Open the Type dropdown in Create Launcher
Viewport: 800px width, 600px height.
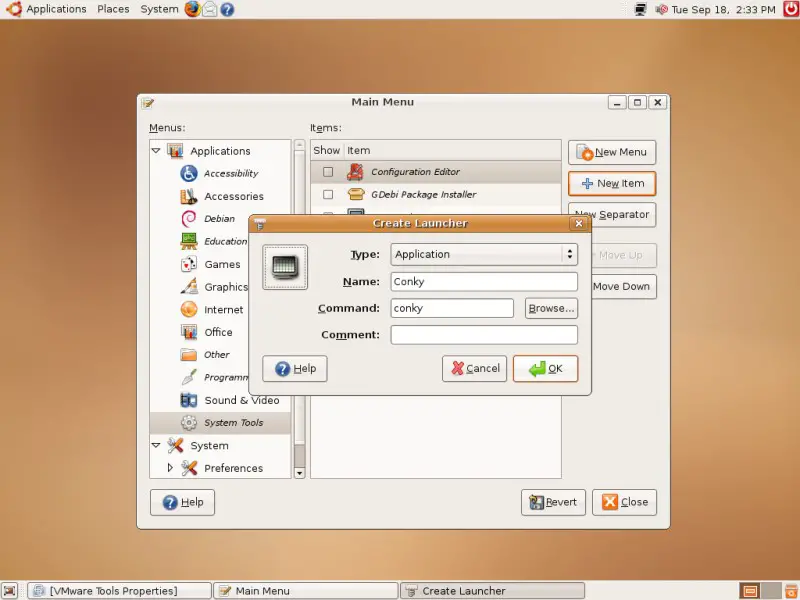click(484, 254)
